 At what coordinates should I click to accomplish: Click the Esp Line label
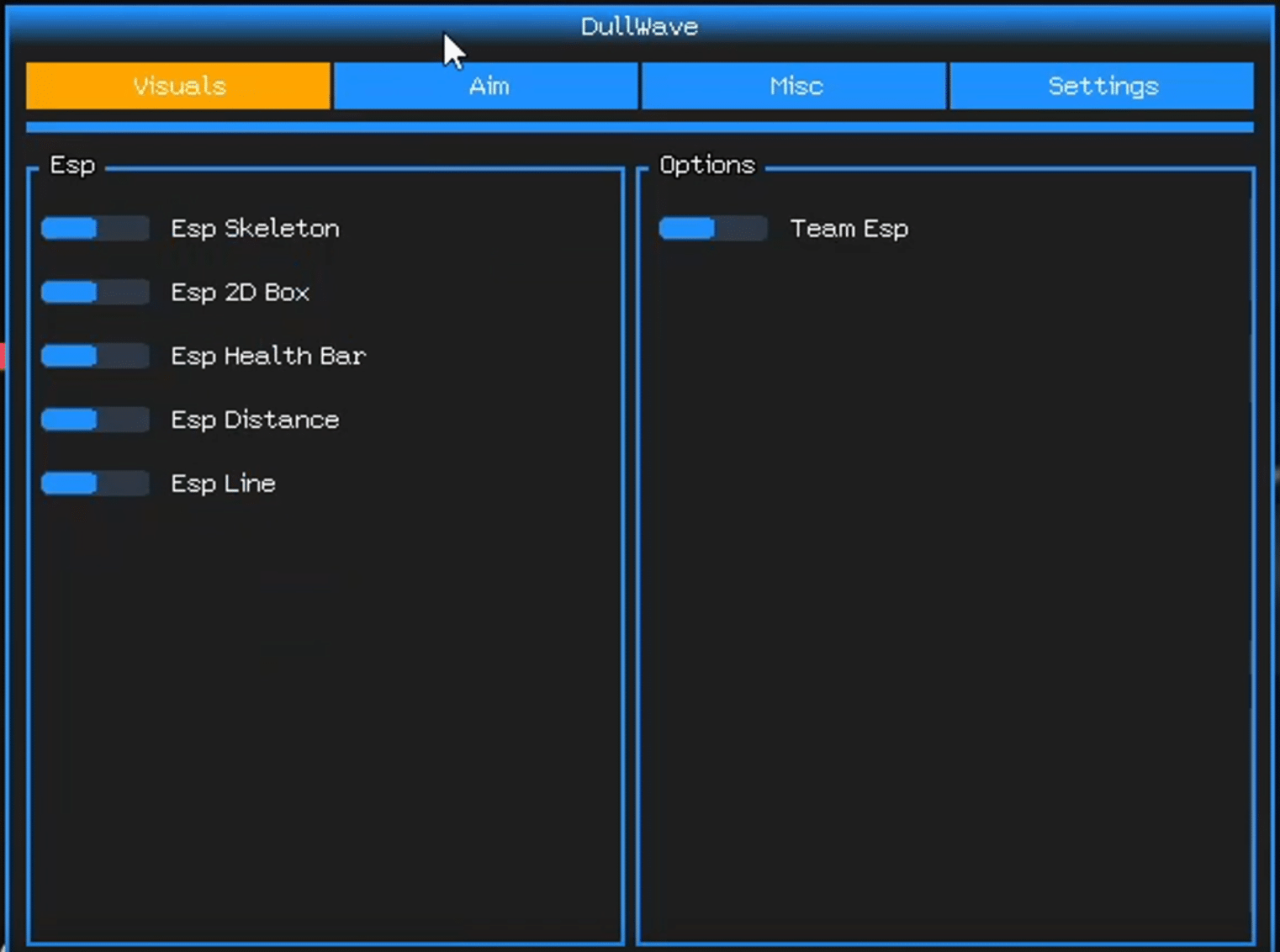[223, 484]
